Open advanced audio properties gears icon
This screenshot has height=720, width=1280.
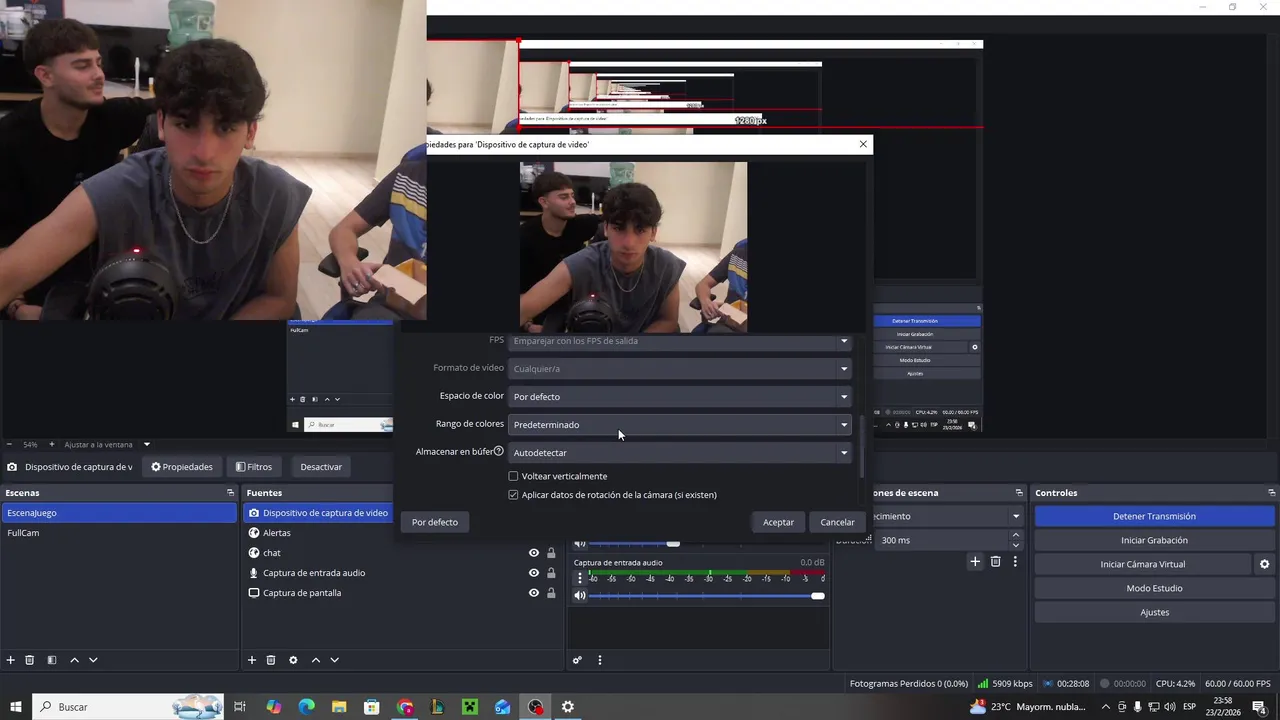pos(577,660)
